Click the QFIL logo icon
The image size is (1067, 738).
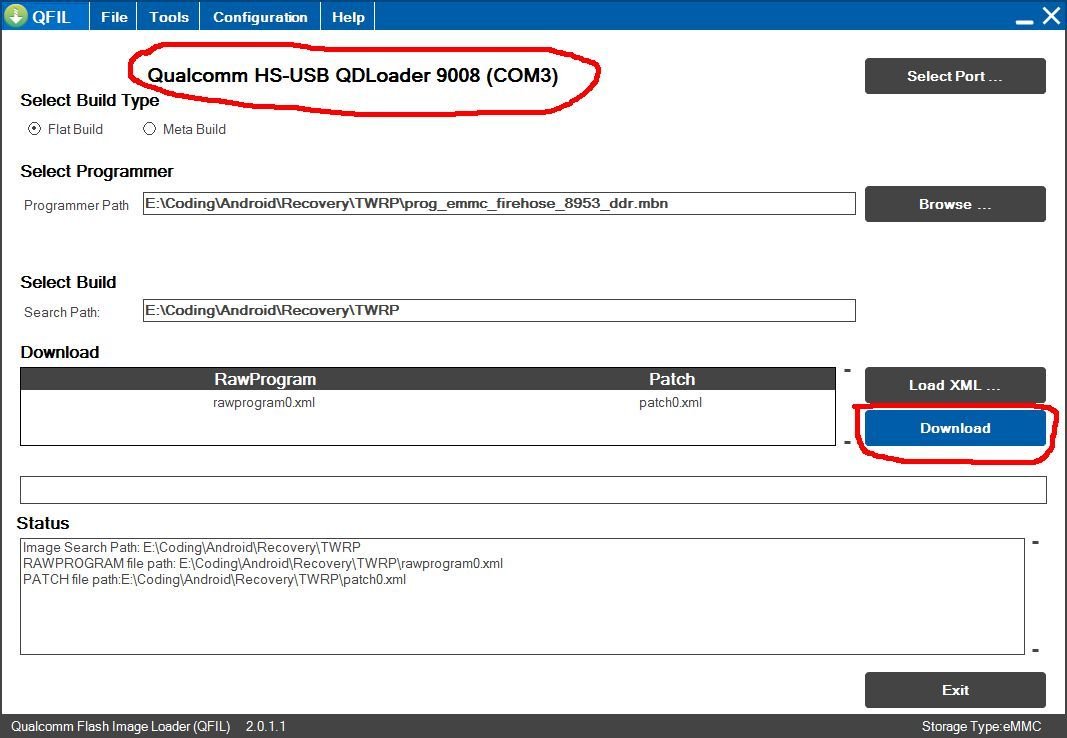pyautogui.click(x=15, y=16)
